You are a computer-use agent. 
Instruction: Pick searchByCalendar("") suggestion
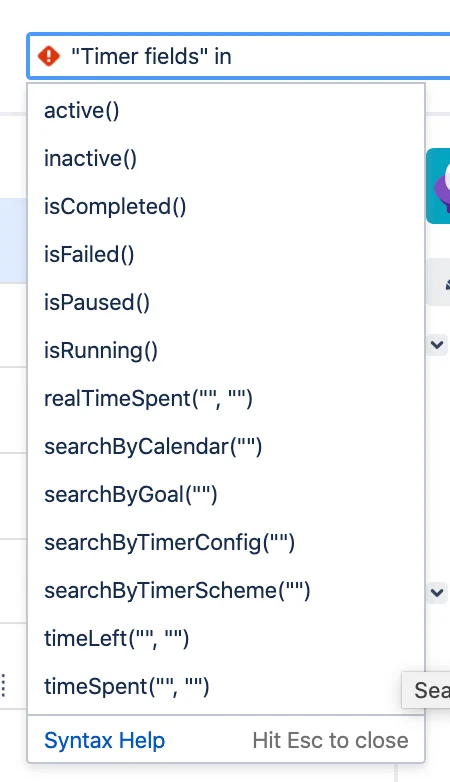[x=226, y=446]
